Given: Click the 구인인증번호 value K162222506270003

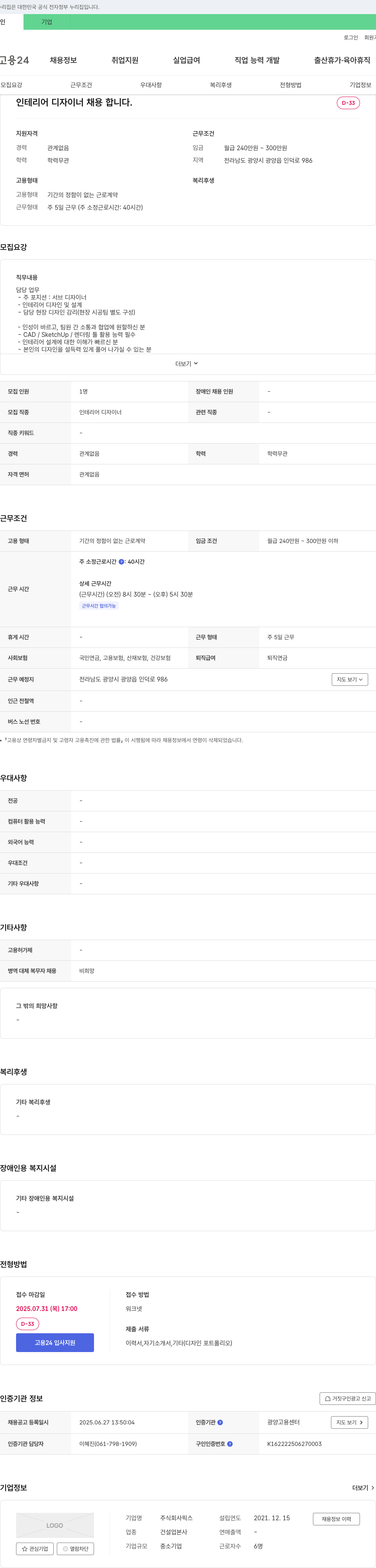Looking at the screenshot, I should tap(295, 1444).
